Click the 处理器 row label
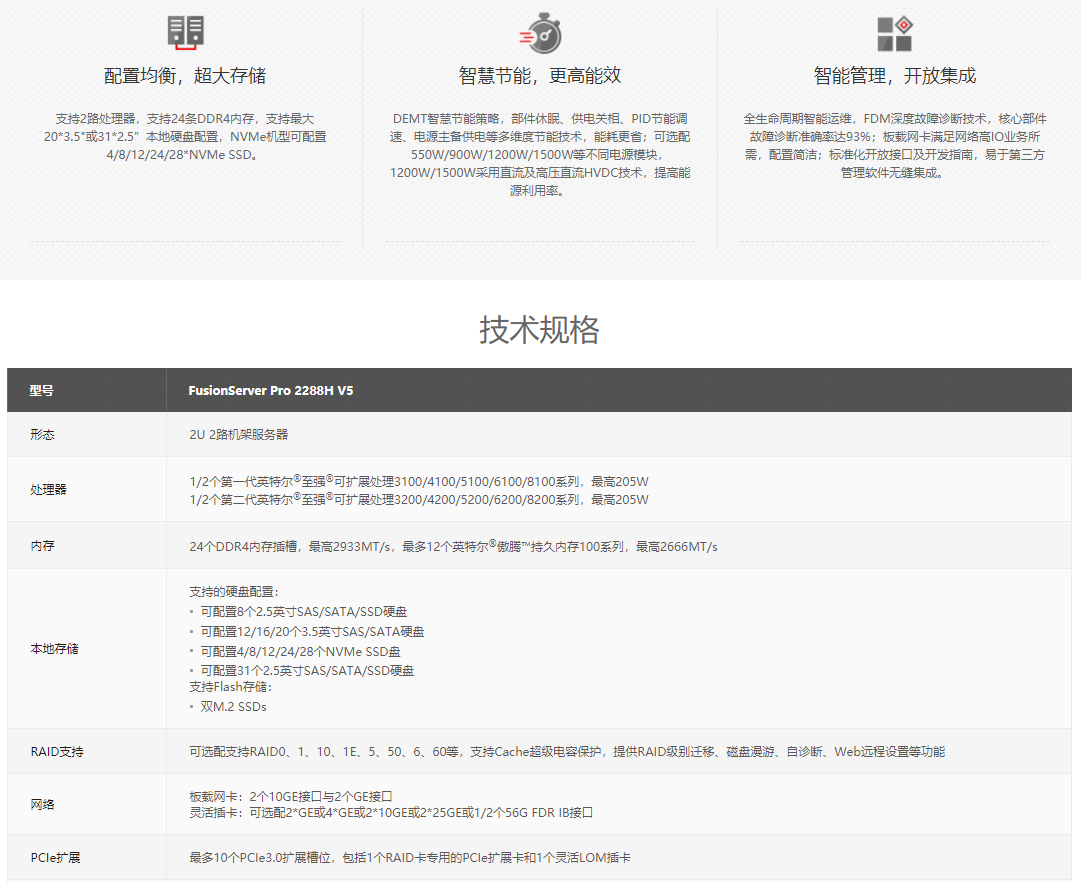This screenshot has width=1081, height=882. pyautogui.click(x=48, y=490)
